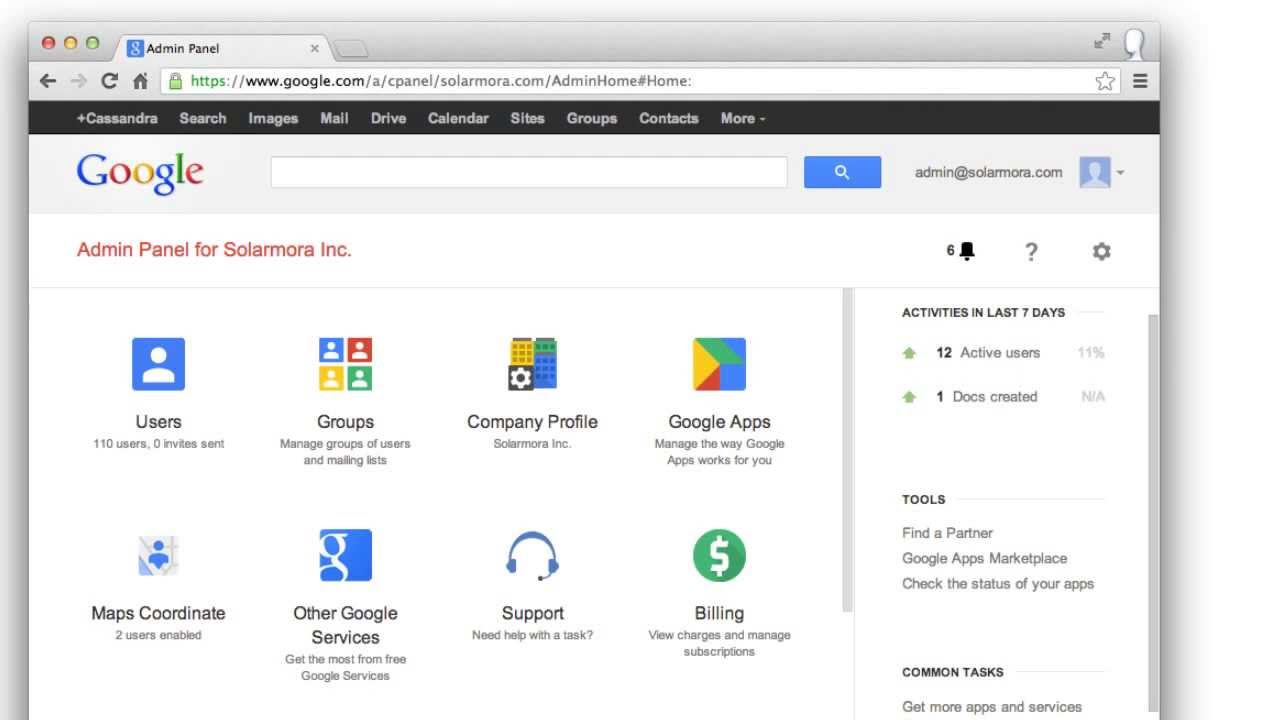Click the browser address bar URL
Image resolution: width=1280 pixels, height=720 pixels.
pyautogui.click(x=441, y=81)
